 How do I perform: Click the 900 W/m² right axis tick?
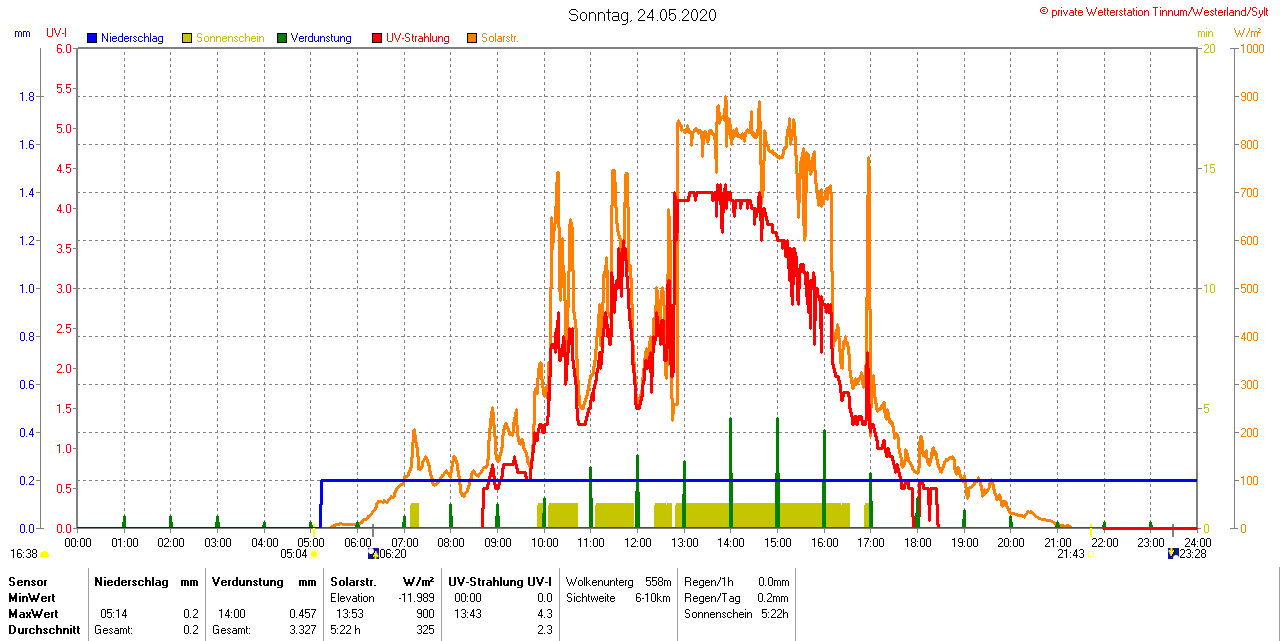tap(1249, 97)
